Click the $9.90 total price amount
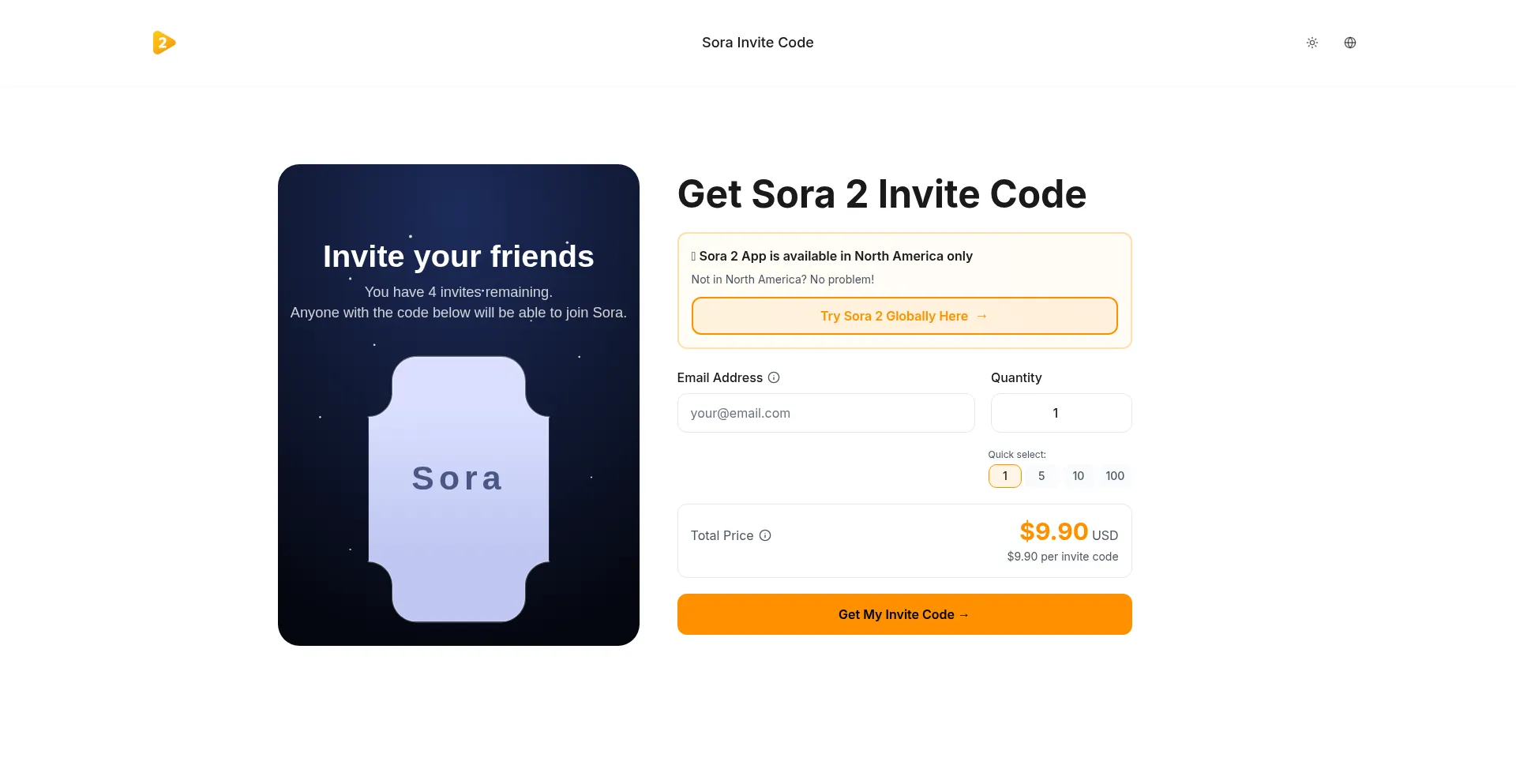Viewport: 1516px width, 784px height. (1053, 531)
